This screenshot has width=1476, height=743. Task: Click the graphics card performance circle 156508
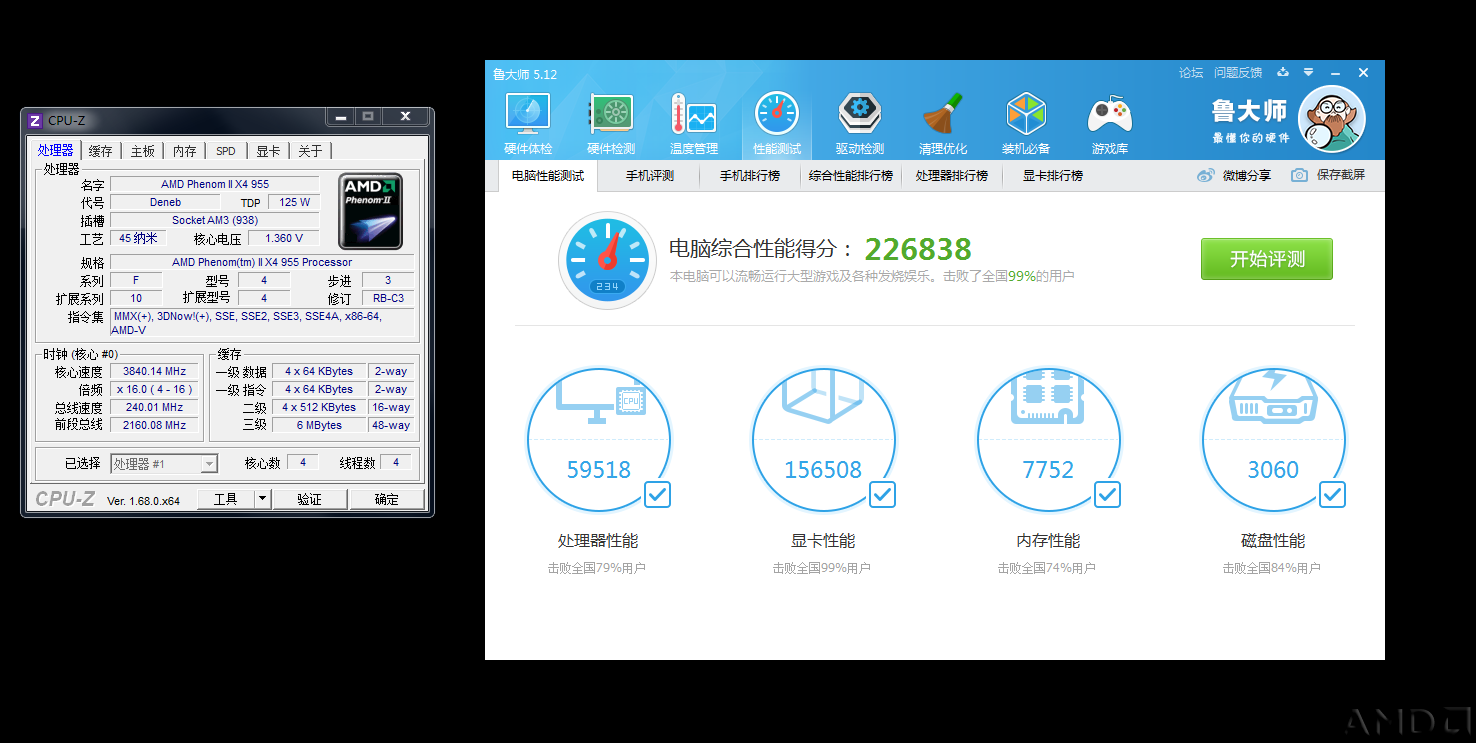click(x=824, y=440)
